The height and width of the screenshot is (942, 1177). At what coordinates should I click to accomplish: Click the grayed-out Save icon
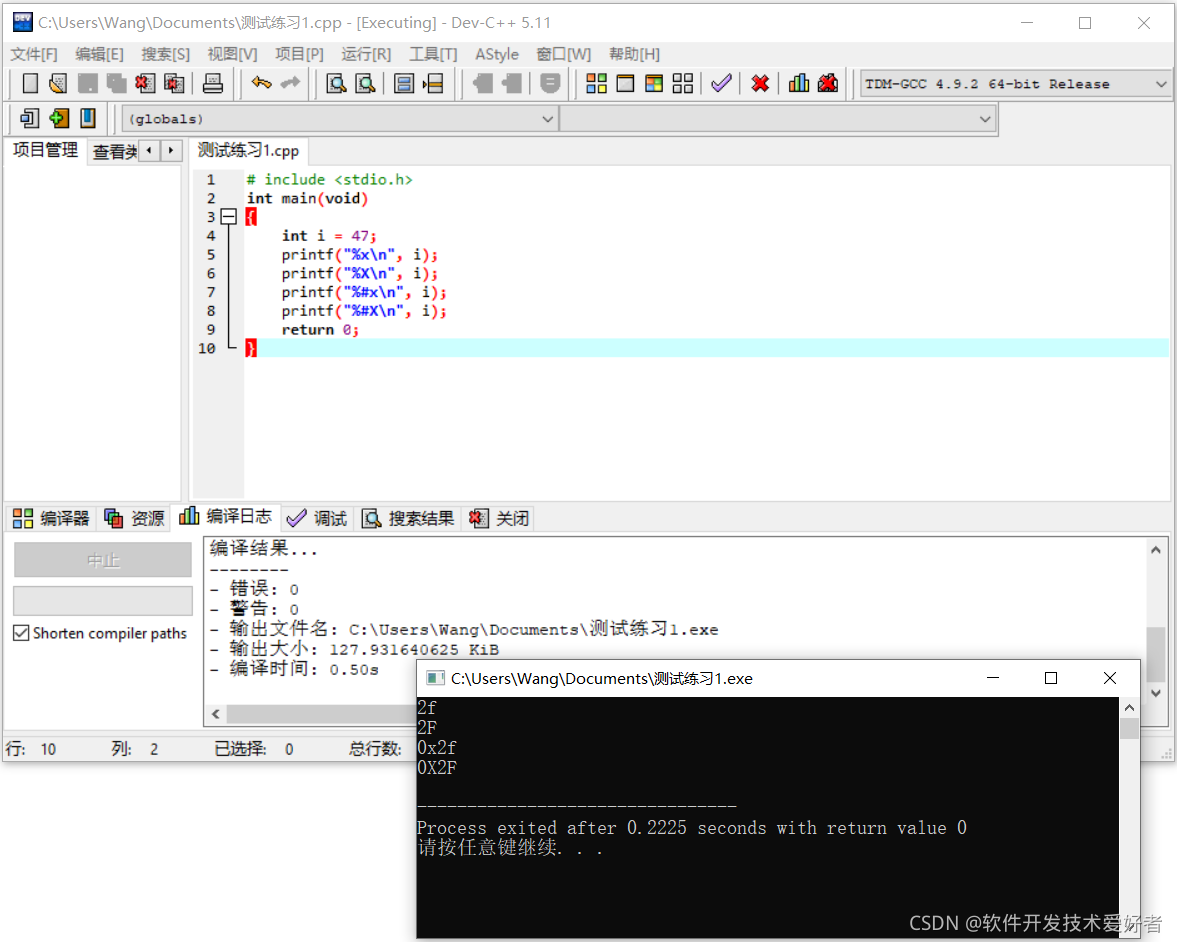pos(87,83)
